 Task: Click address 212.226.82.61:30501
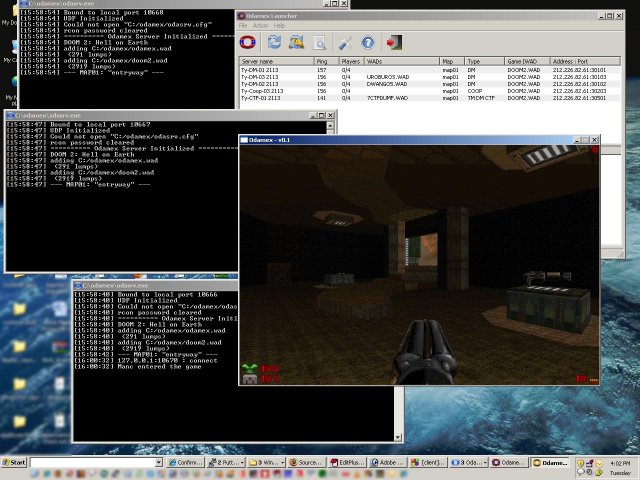tap(579, 98)
